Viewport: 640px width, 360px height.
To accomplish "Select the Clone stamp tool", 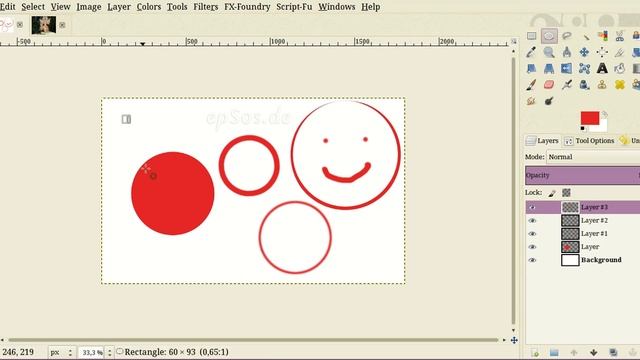I will tap(602, 85).
